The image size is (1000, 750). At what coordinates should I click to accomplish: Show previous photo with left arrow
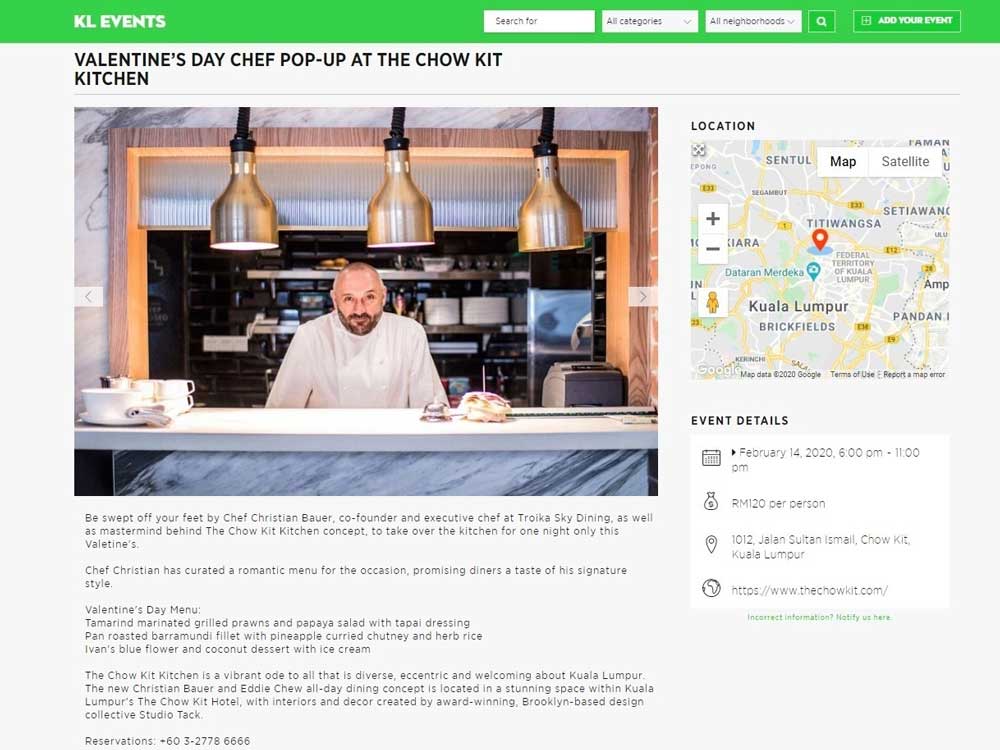(x=89, y=297)
